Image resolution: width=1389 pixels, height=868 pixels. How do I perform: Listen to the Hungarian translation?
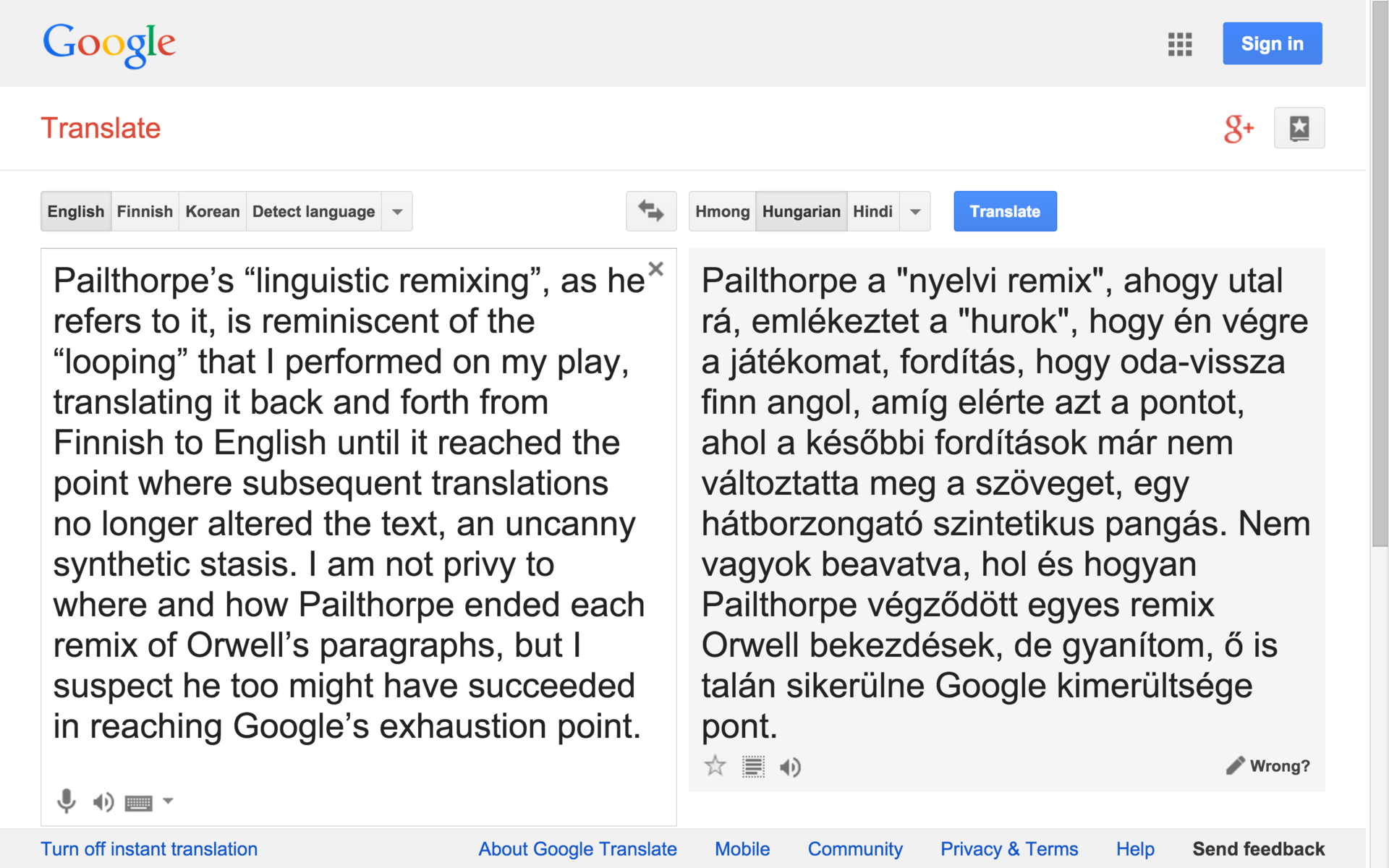pyautogui.click(x=790, y=767)
